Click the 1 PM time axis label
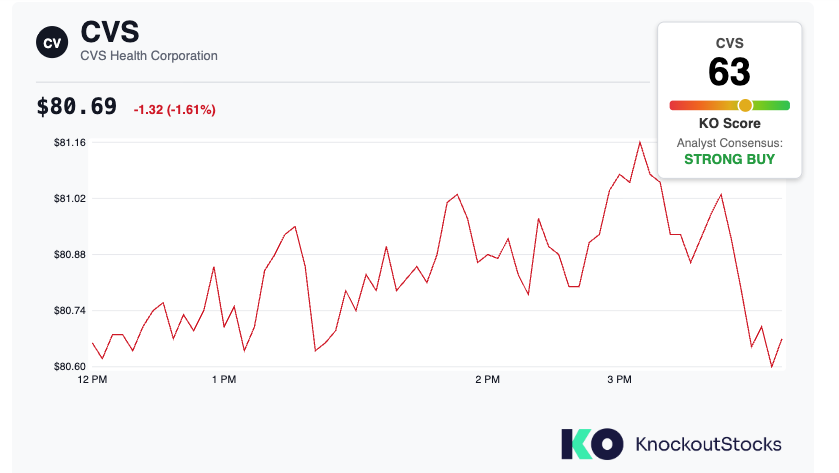Viewport: 839px width, 473px height. coord(224,379)
